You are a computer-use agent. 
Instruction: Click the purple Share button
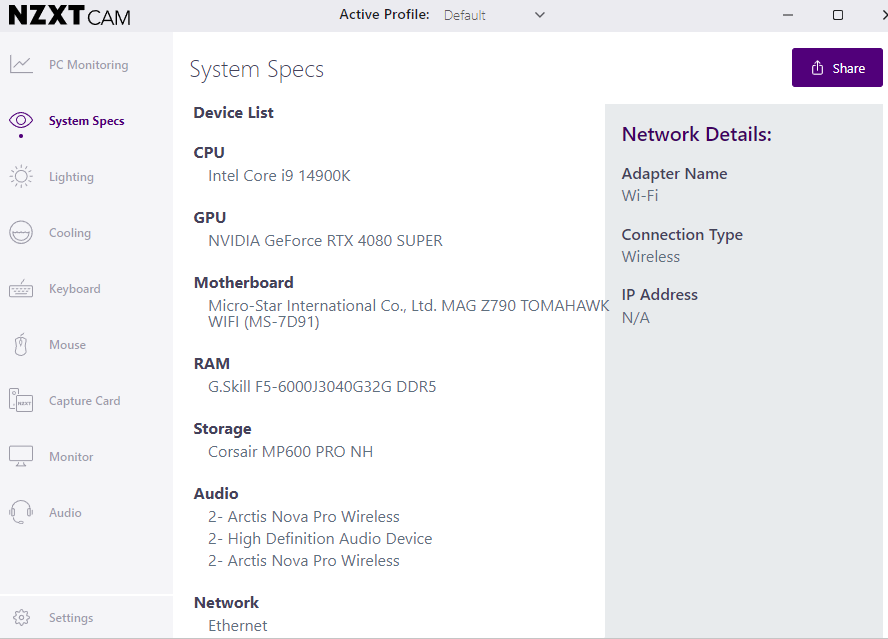(x=837, y=67)
